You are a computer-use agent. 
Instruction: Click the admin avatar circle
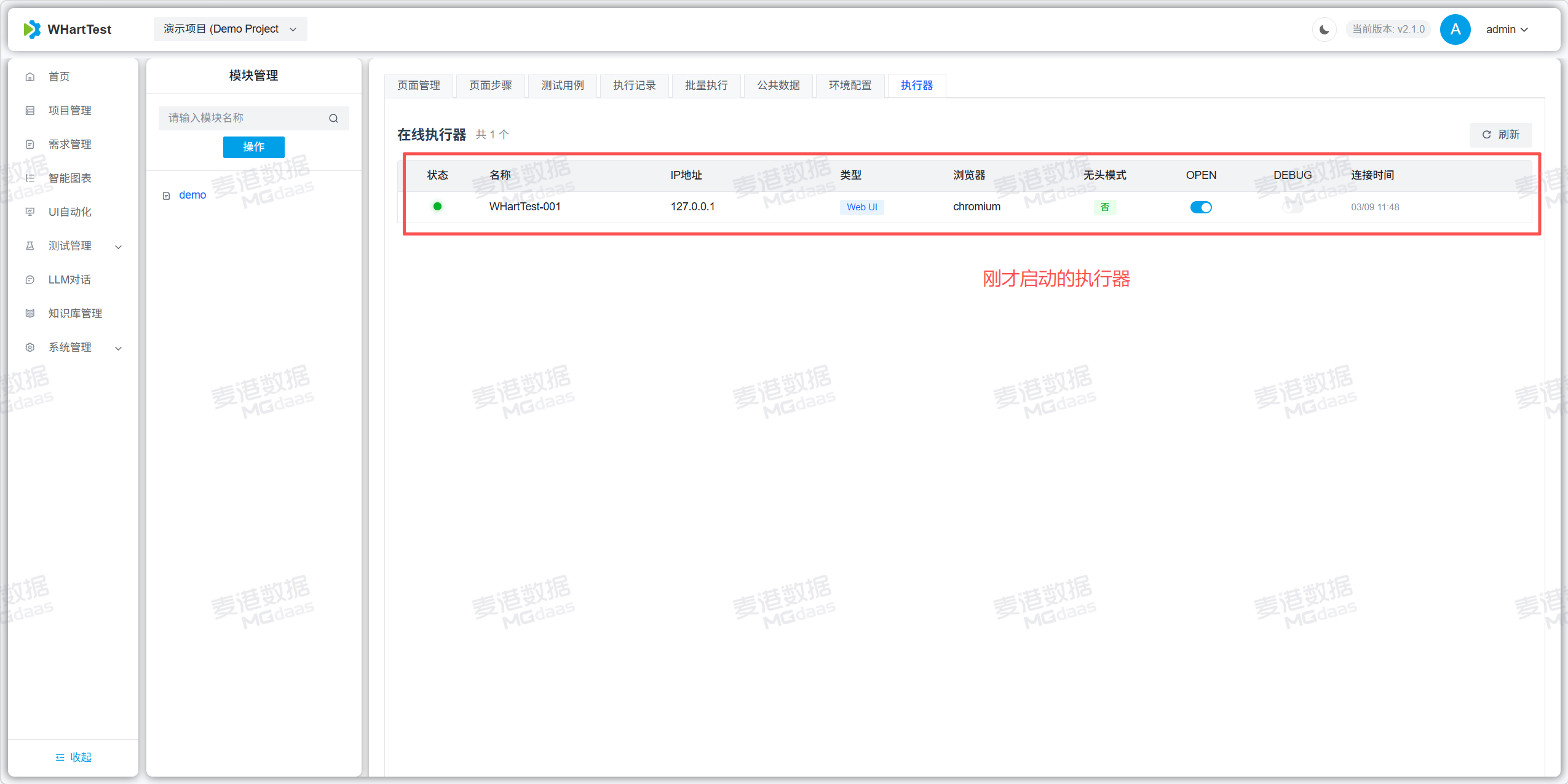[1455, 30]
